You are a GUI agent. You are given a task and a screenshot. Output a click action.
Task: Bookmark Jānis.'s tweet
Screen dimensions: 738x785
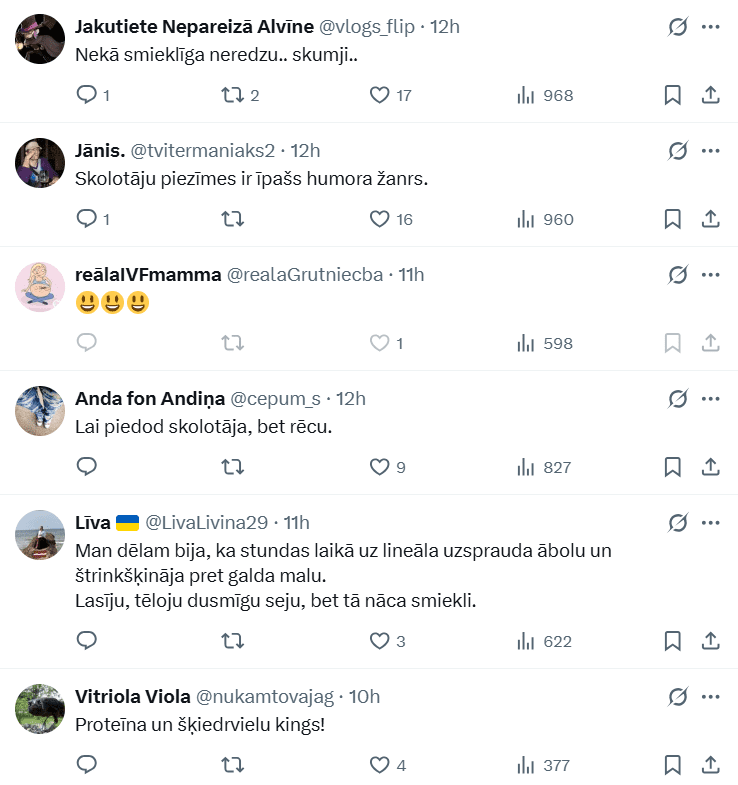click(673, 219)
